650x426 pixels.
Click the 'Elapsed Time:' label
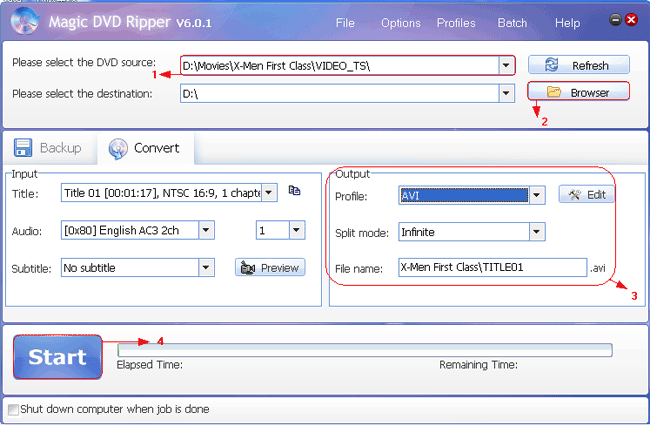tap(150, 365)
